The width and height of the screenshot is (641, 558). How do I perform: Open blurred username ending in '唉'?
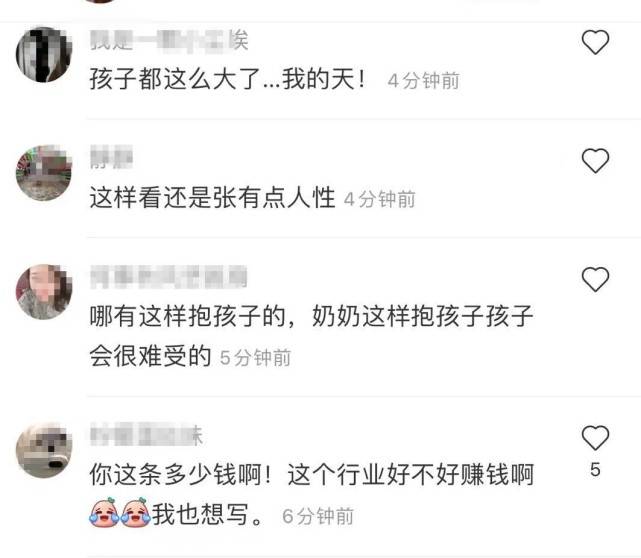point(169,41)
